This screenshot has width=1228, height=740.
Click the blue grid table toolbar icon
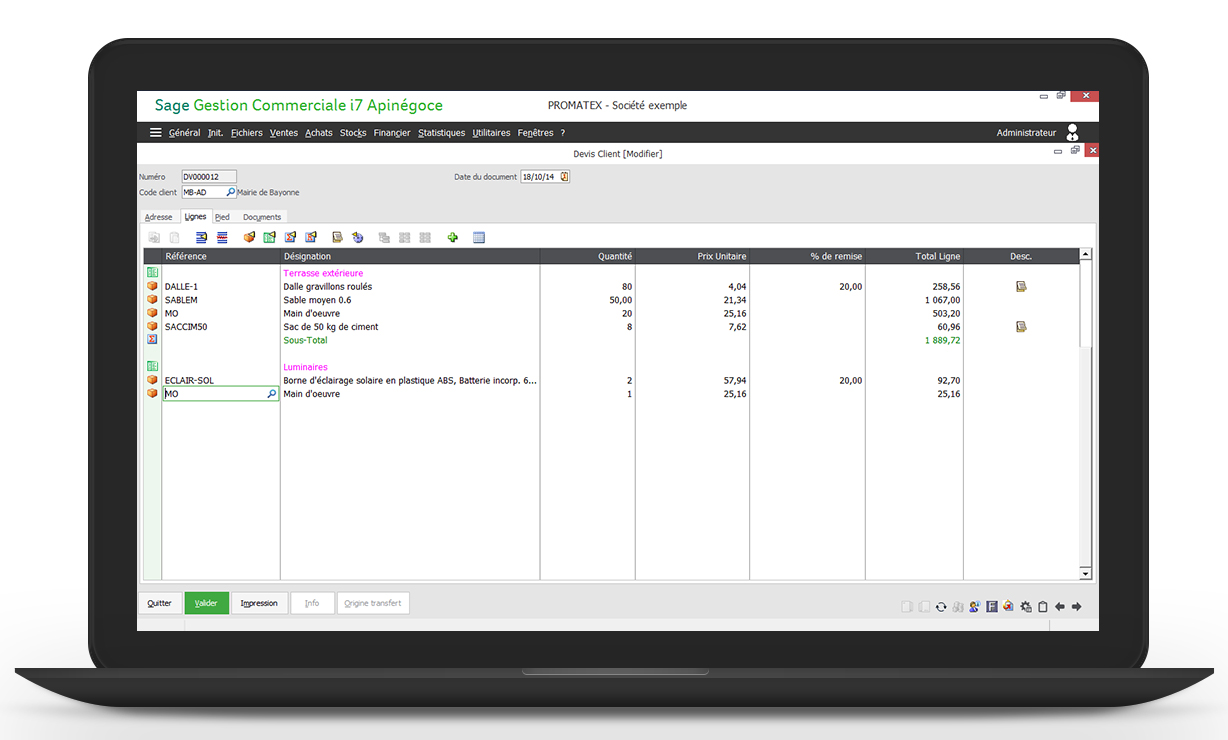pos(478,237)
